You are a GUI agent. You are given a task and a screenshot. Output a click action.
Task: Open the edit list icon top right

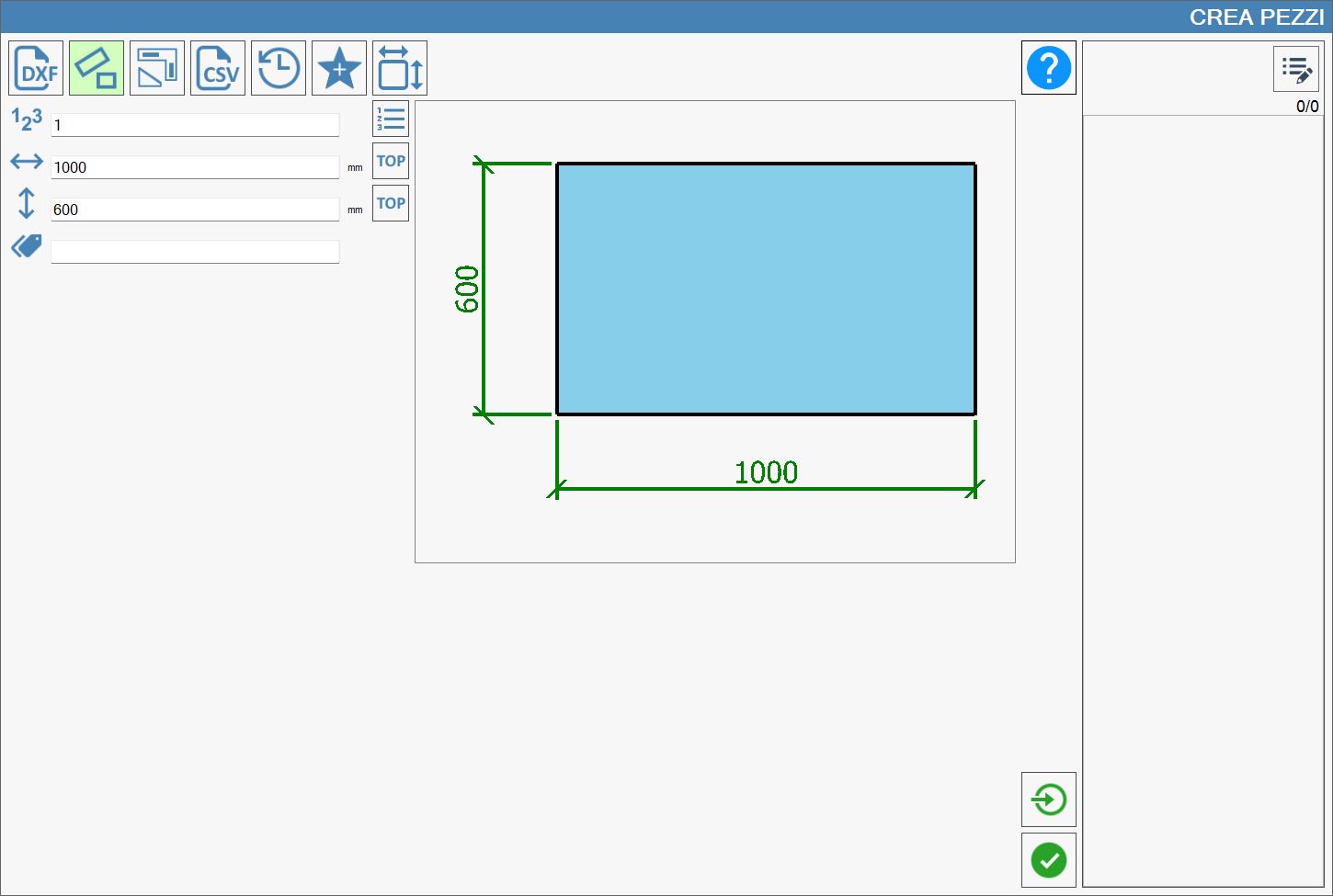tap(1296, 70)
